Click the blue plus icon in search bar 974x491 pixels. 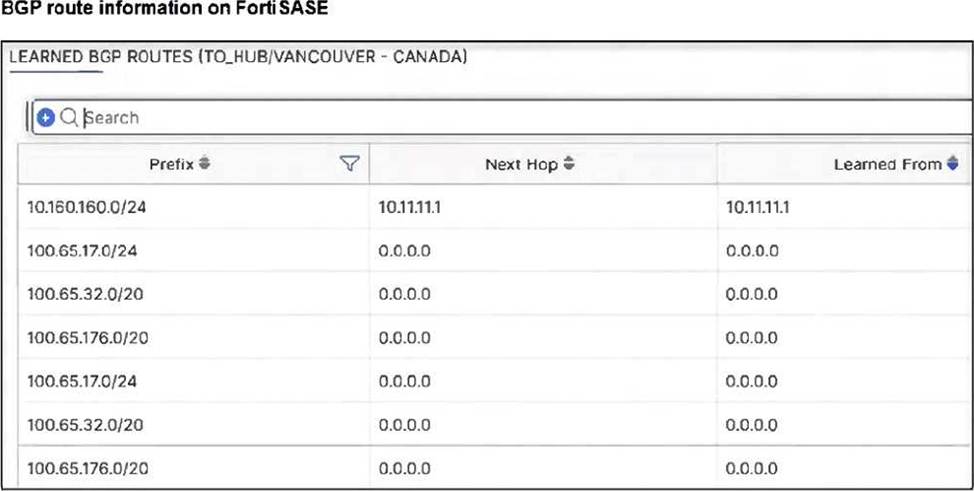(x=46, y=117)
